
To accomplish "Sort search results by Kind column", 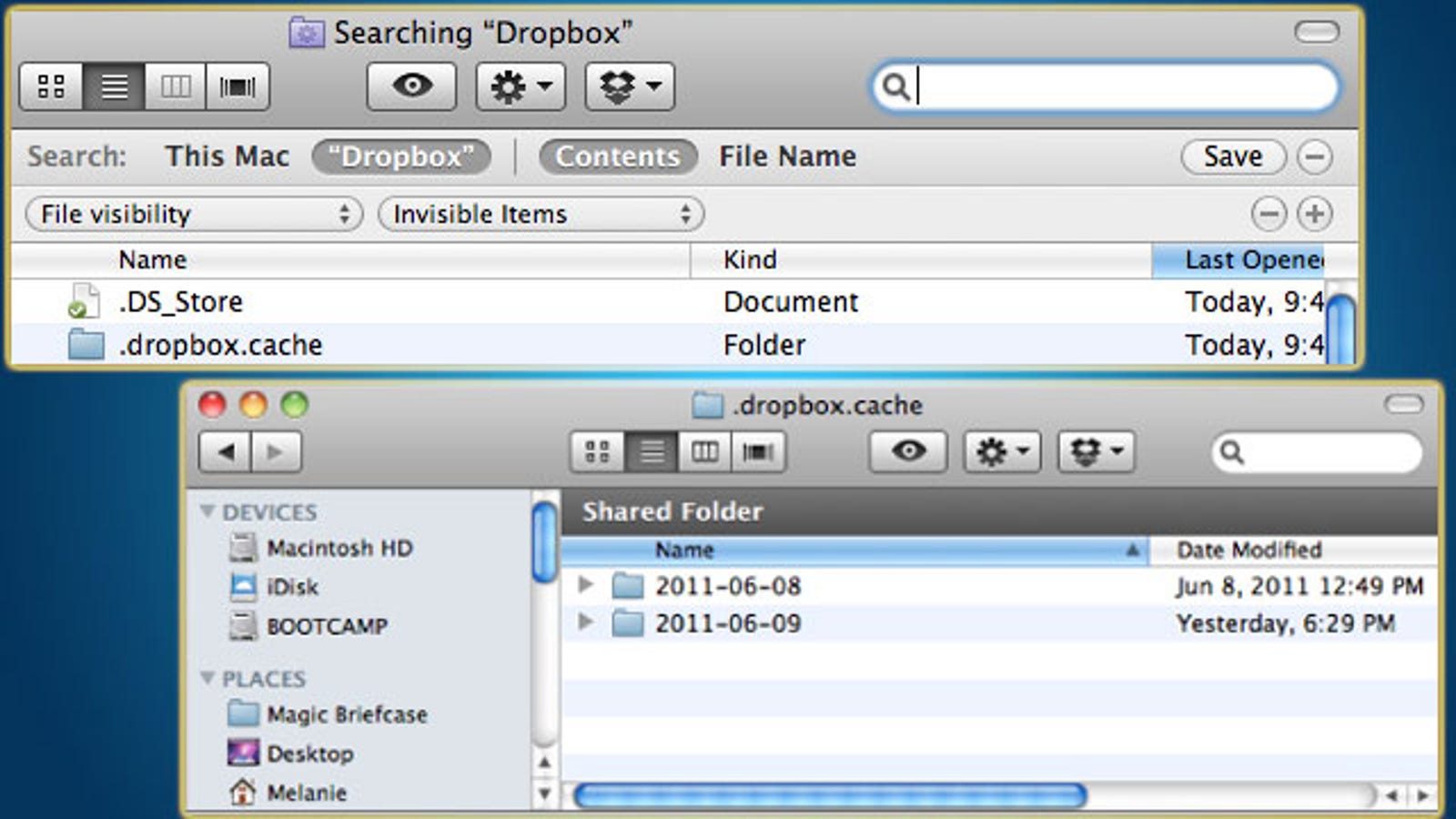I will [921, 260].
